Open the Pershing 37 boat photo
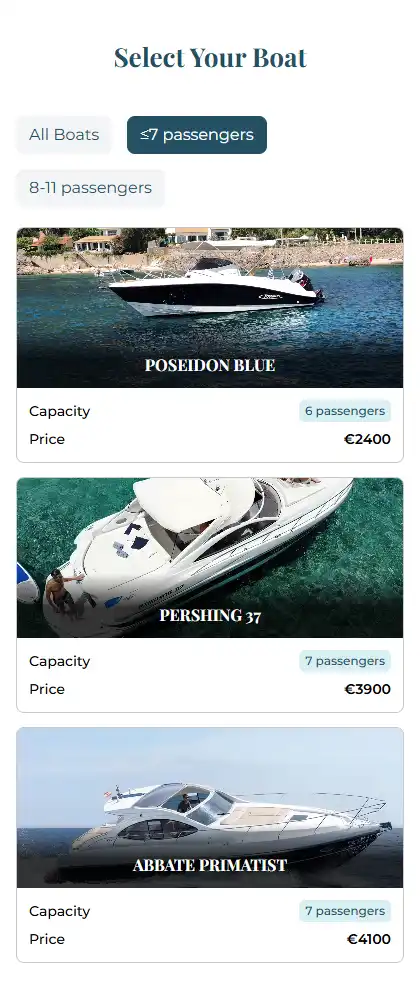420x1000 pixels. (x=210, y=557)
